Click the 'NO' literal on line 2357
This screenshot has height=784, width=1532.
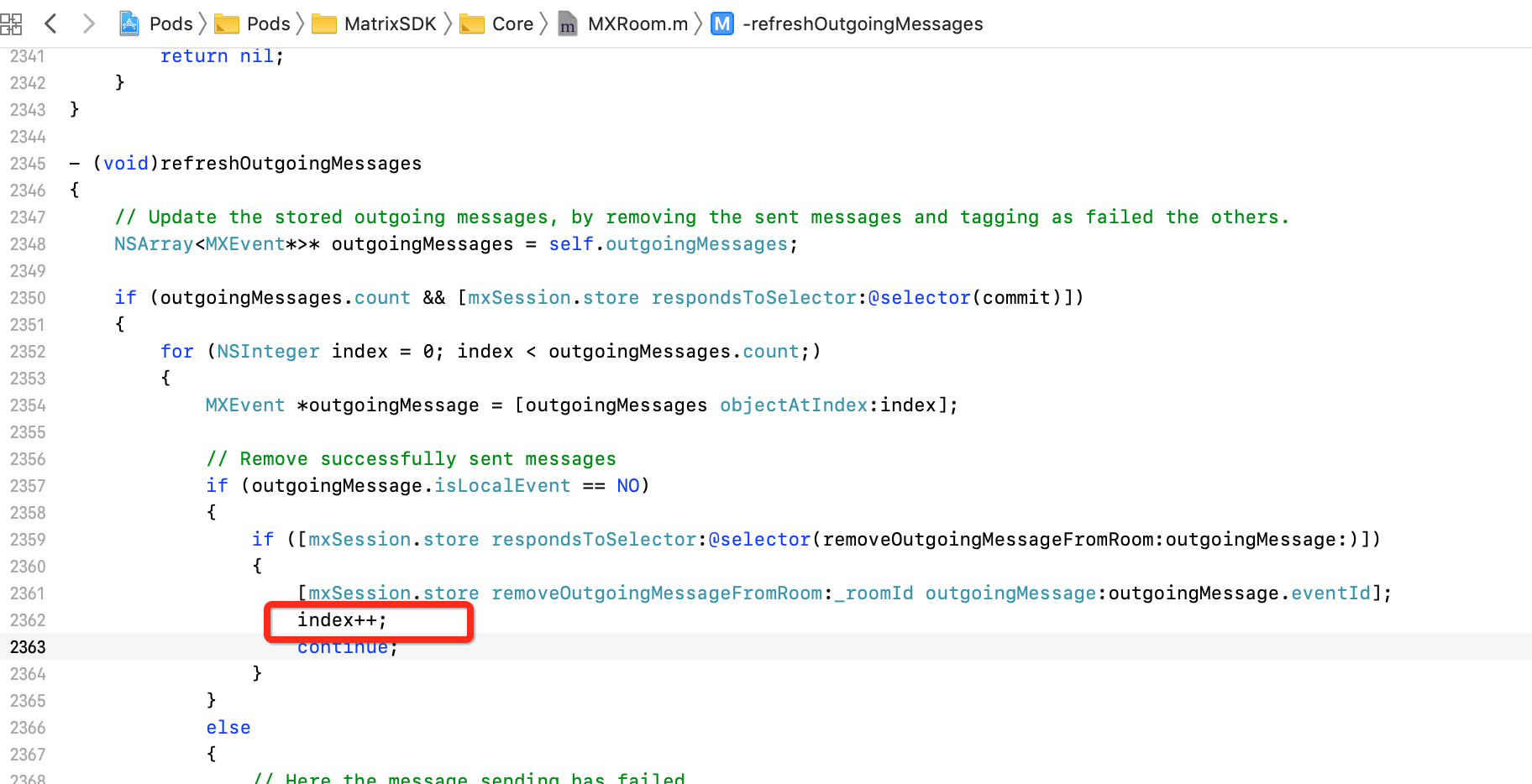[628, 486]
